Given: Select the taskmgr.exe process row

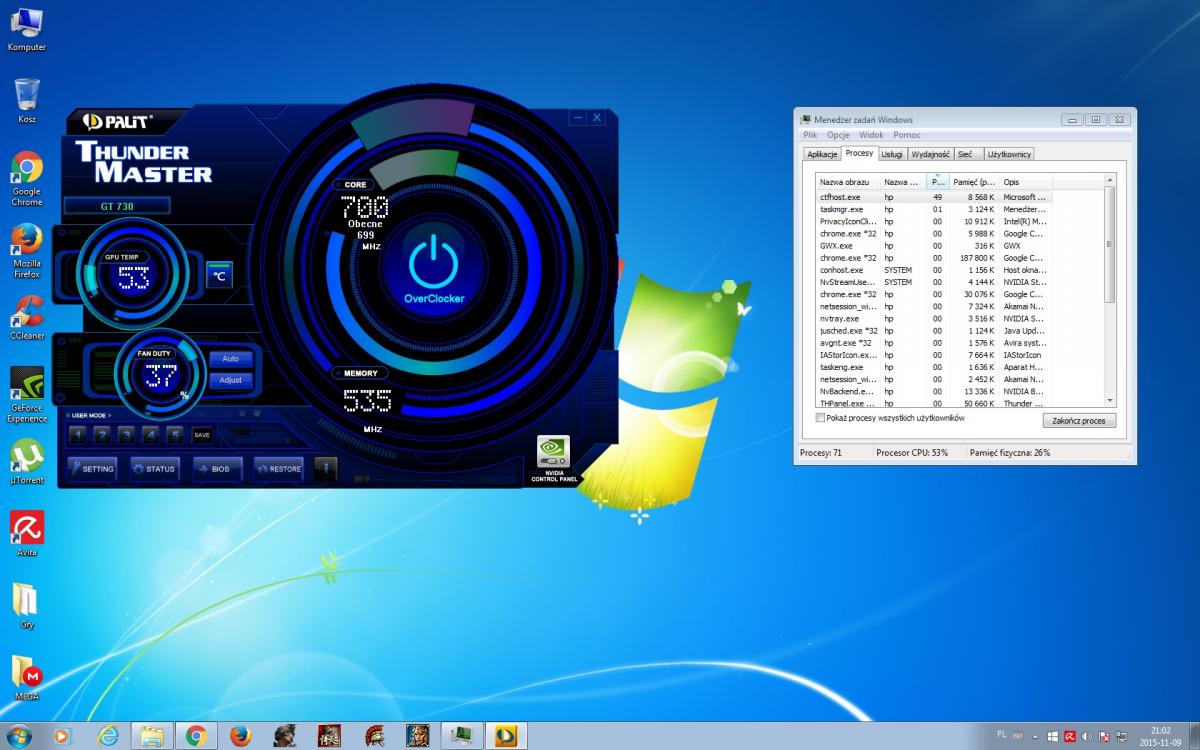Looking at the screenshot, I should click(934, 209).
